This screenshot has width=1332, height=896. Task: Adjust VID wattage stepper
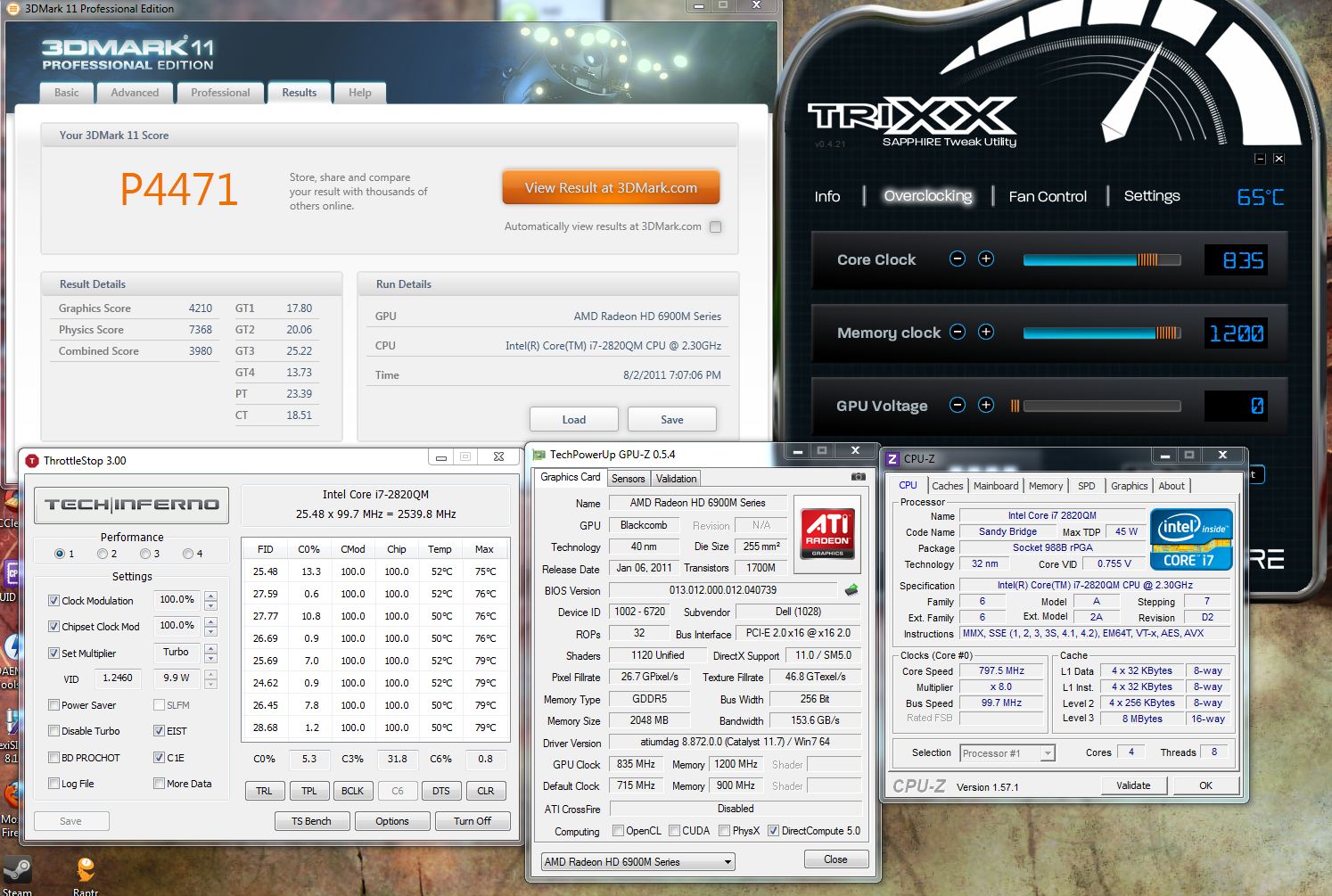click(210, 679)
